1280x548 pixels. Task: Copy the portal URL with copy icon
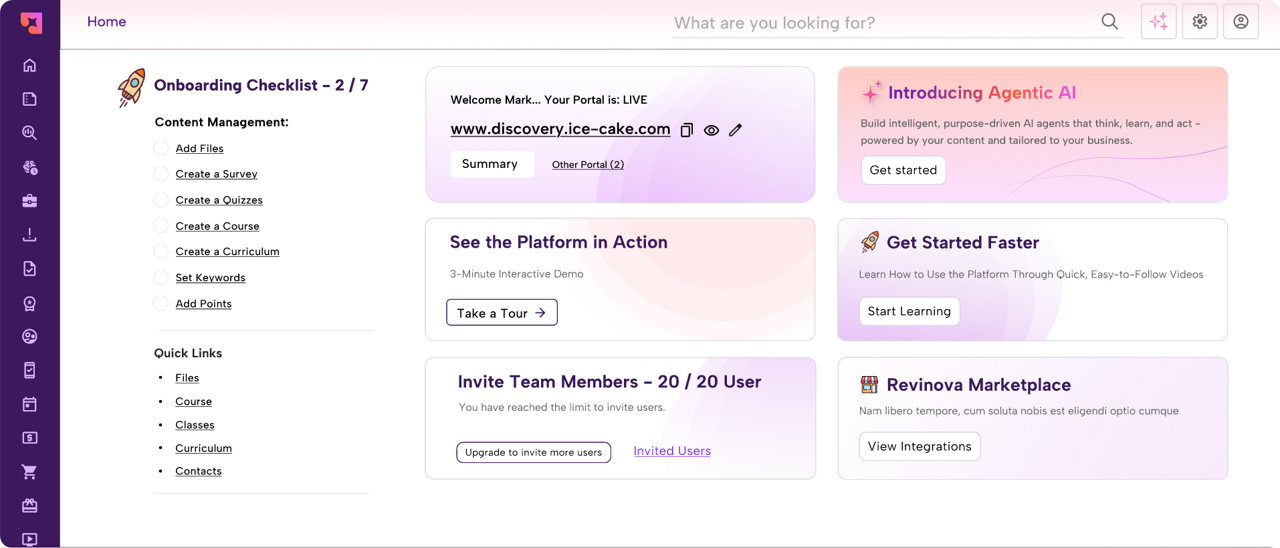[x=687, y=130]
